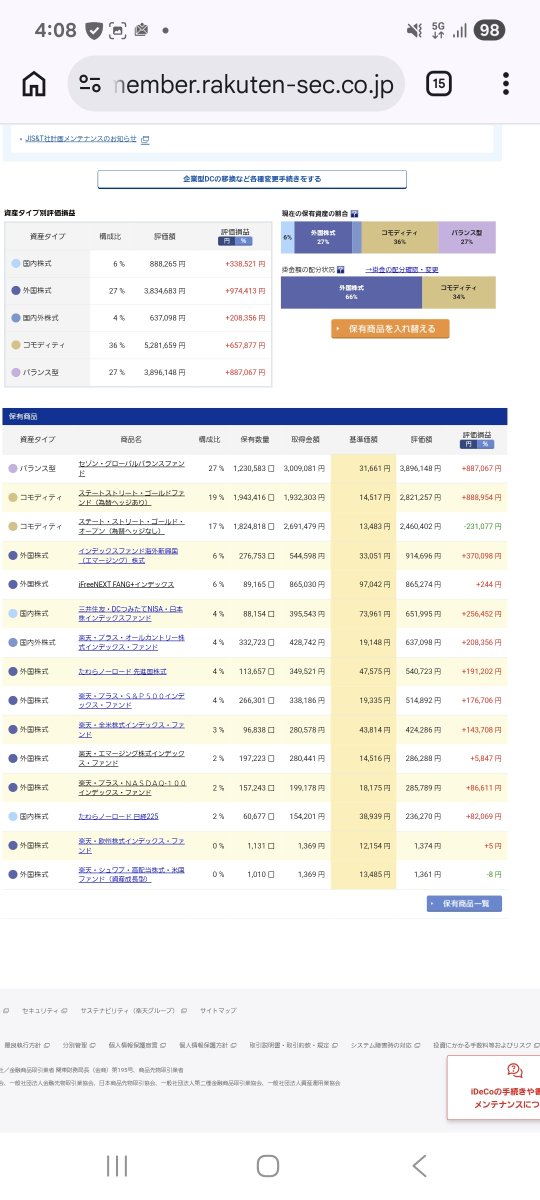
Task: Switch holdings table gains to % display
Action: click(484, 444)
